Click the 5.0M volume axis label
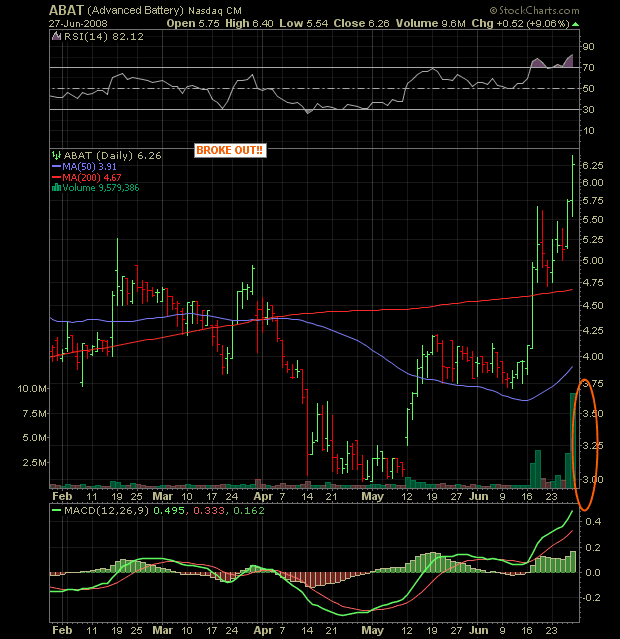The width and height of the screenshot is (620, 639). pyautogui.click(x=35, y=438)
